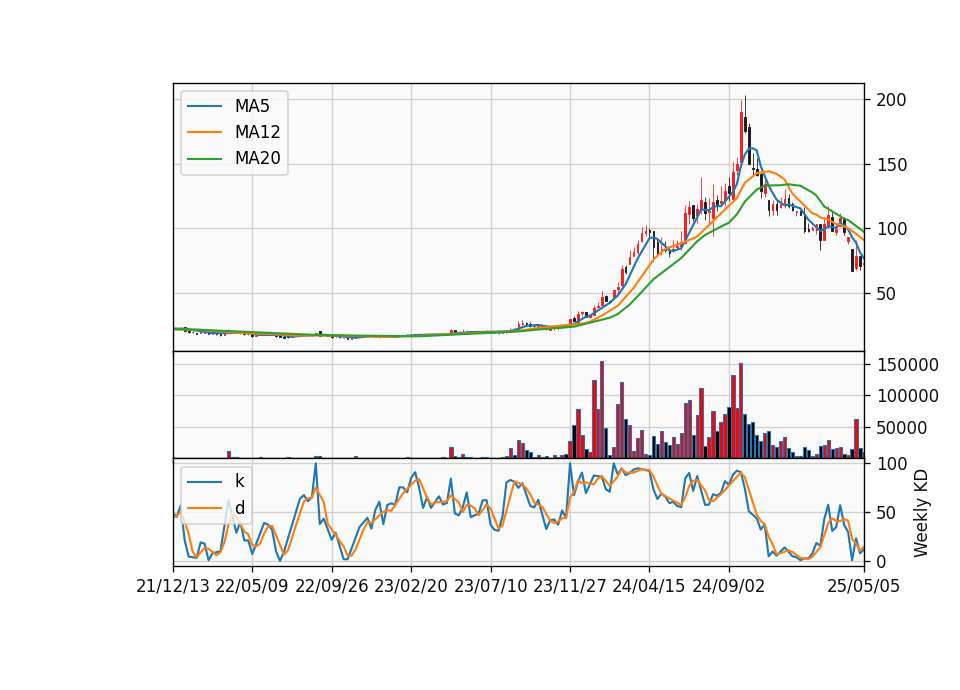Click the 50000 volume axis tick
This screenshot has height=690, width=960.
coord(902,428)
